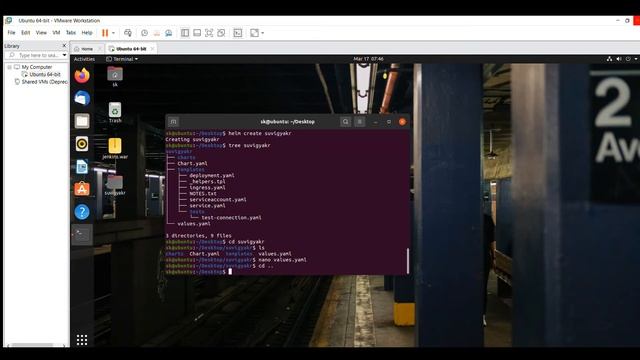Show applications grid in the dock
The image size is (640, 360).
tap(82, 340)
